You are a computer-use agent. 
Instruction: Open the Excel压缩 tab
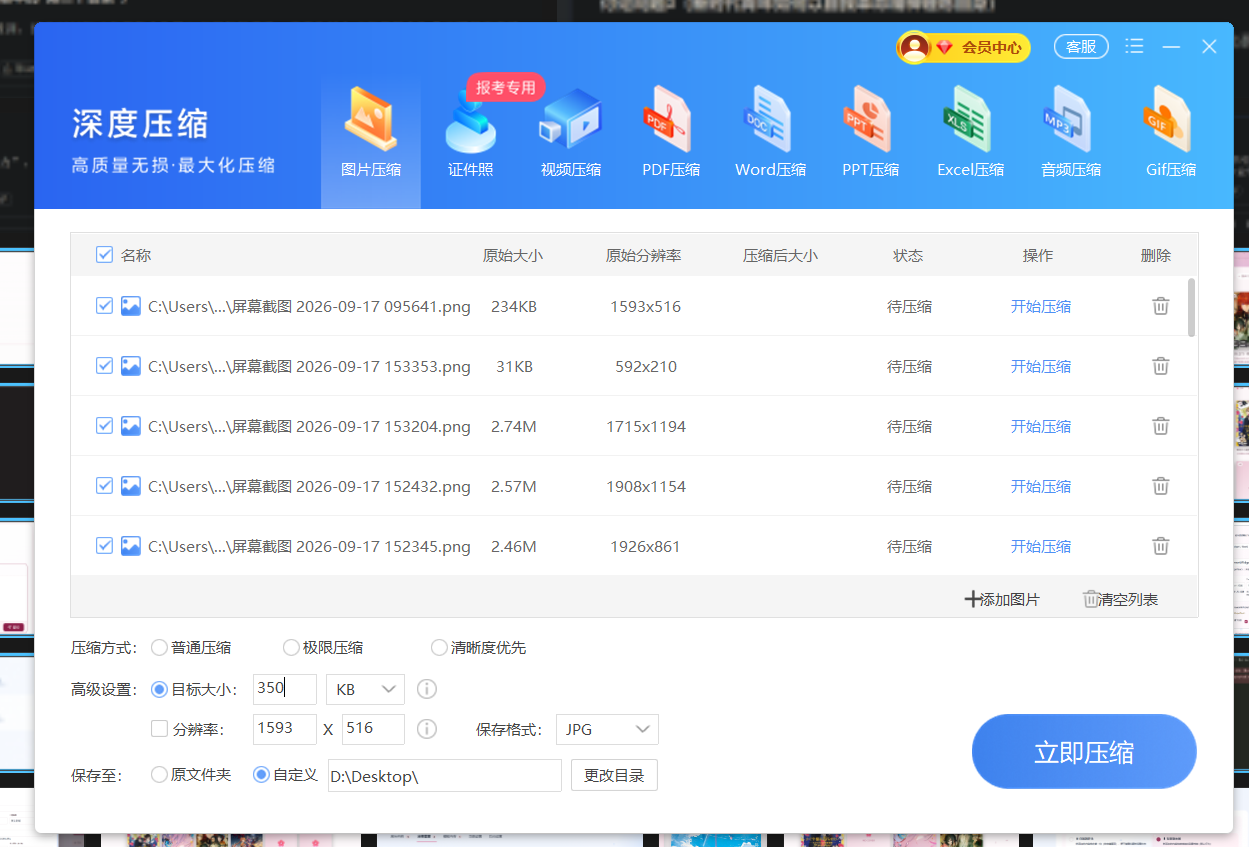971,133
